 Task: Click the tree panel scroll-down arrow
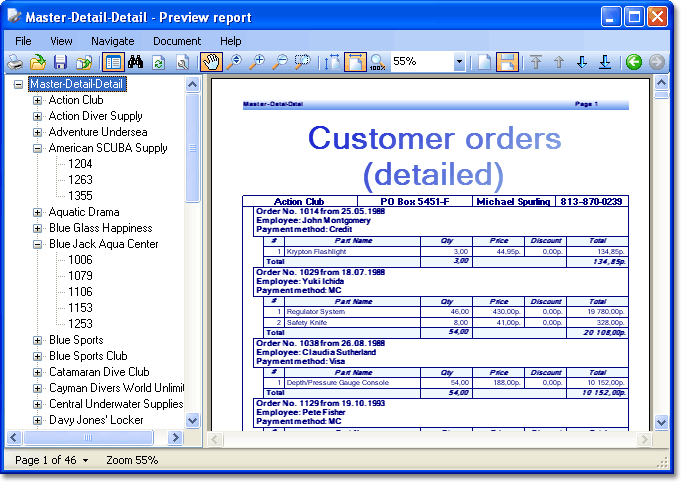(x=192, y=420)
